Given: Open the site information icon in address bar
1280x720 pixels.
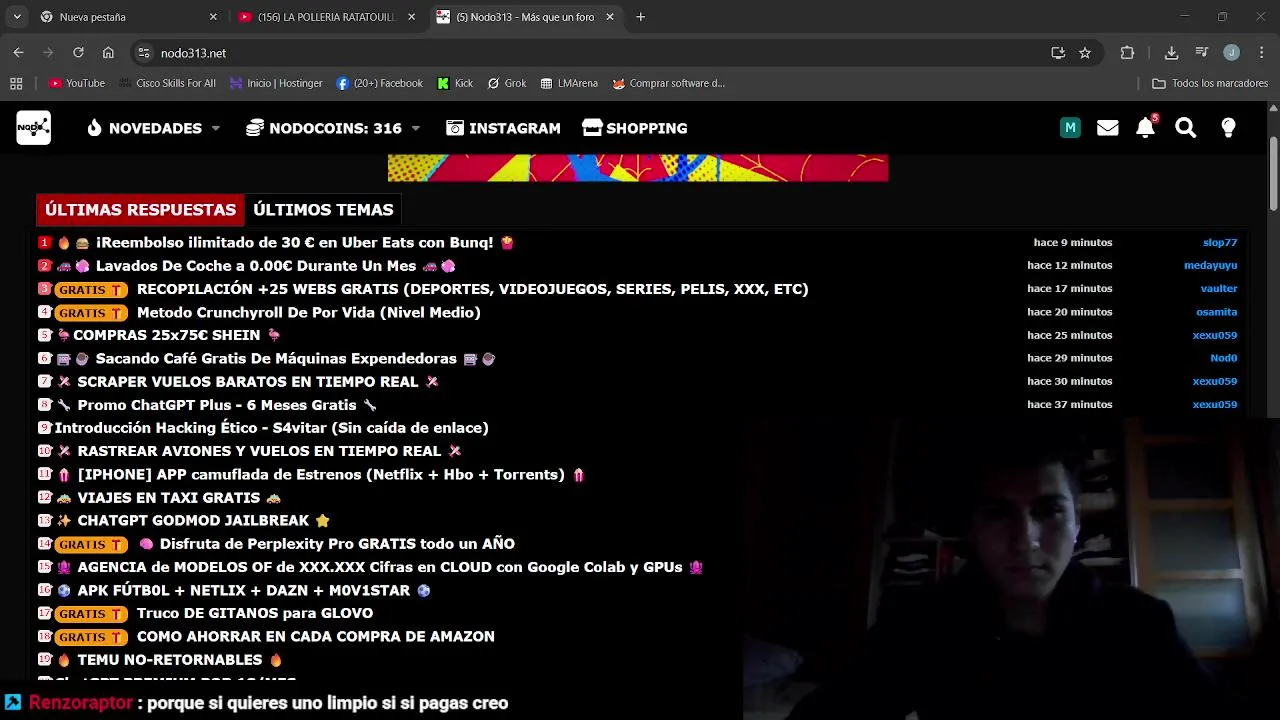Looking at the screenshot, I should 143,53.
